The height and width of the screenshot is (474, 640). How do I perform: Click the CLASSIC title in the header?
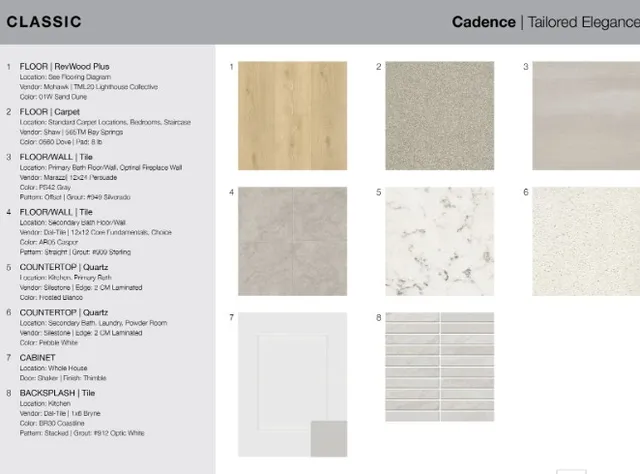[44, 22]
